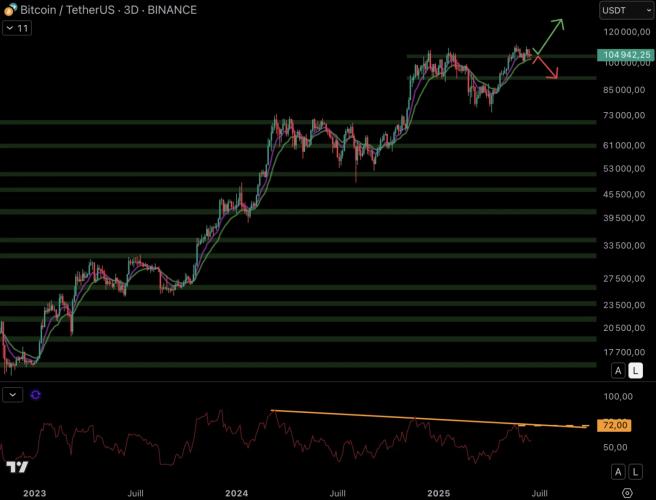656x500 pixels.
Task: Click the purple indicator icon in RSI pane
Action: pyautogui.click(x=36, y=395)
